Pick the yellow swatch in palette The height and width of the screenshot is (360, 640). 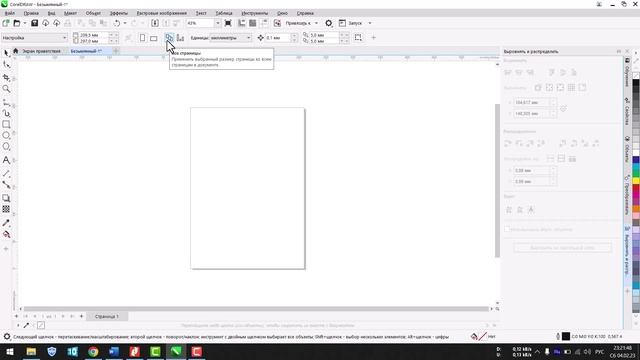636,180
